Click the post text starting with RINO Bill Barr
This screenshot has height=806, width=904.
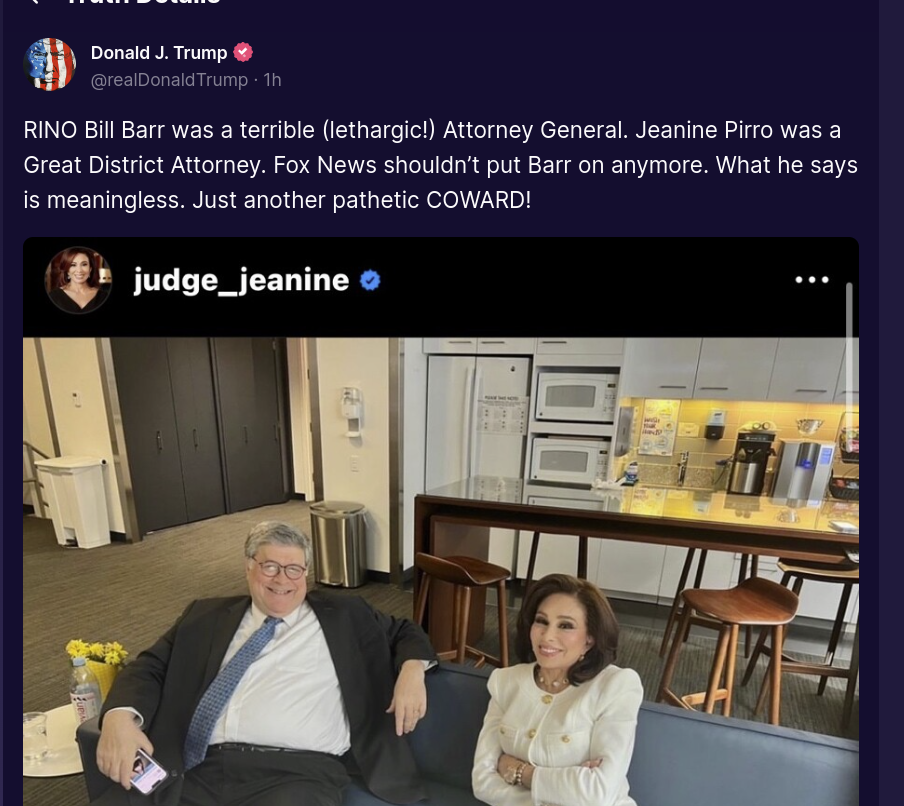(440, 165)
